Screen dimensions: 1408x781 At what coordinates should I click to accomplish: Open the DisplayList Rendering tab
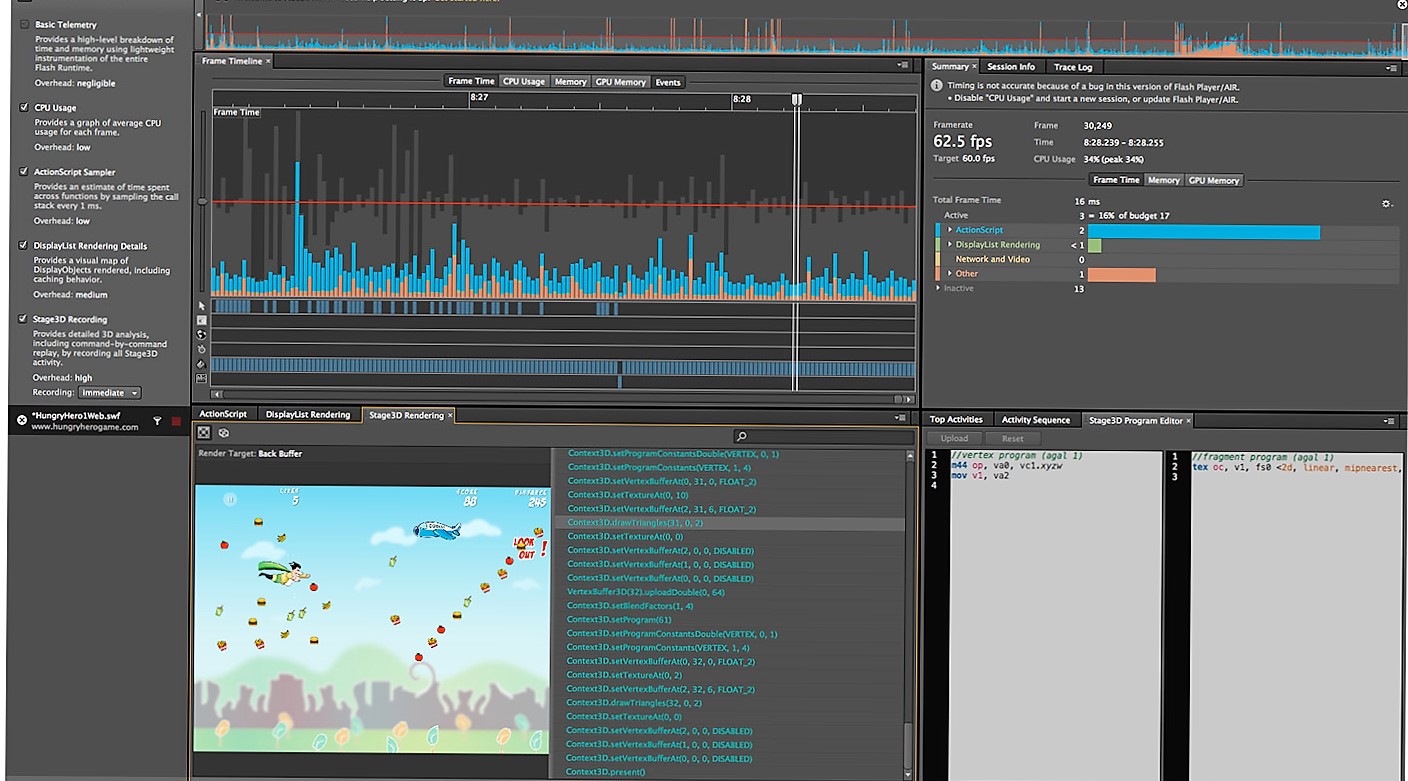click(308, 414)
